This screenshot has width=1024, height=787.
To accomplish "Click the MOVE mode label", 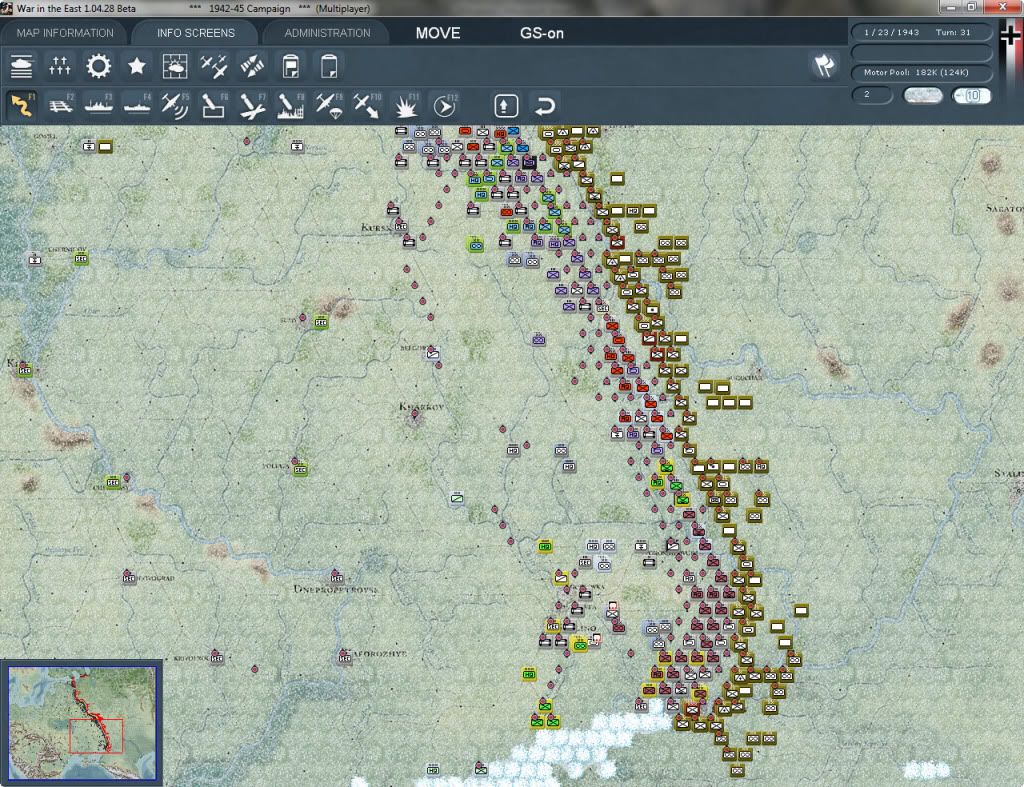I will click(438, 33).
